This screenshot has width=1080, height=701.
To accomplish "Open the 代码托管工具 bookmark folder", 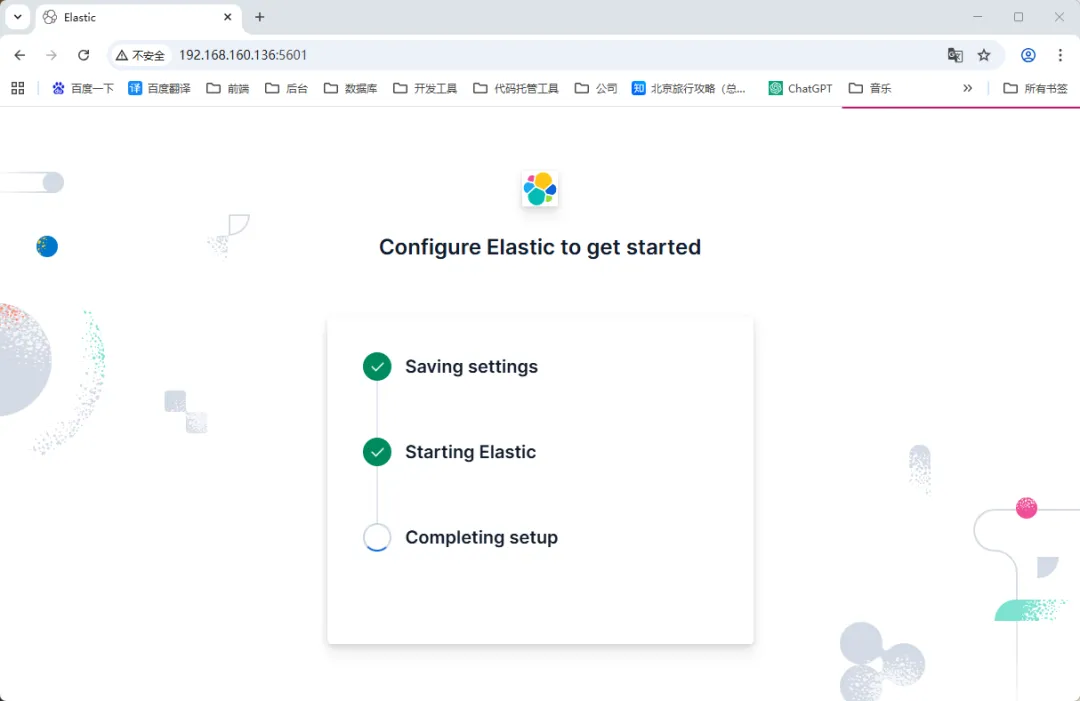I will 516,88.
